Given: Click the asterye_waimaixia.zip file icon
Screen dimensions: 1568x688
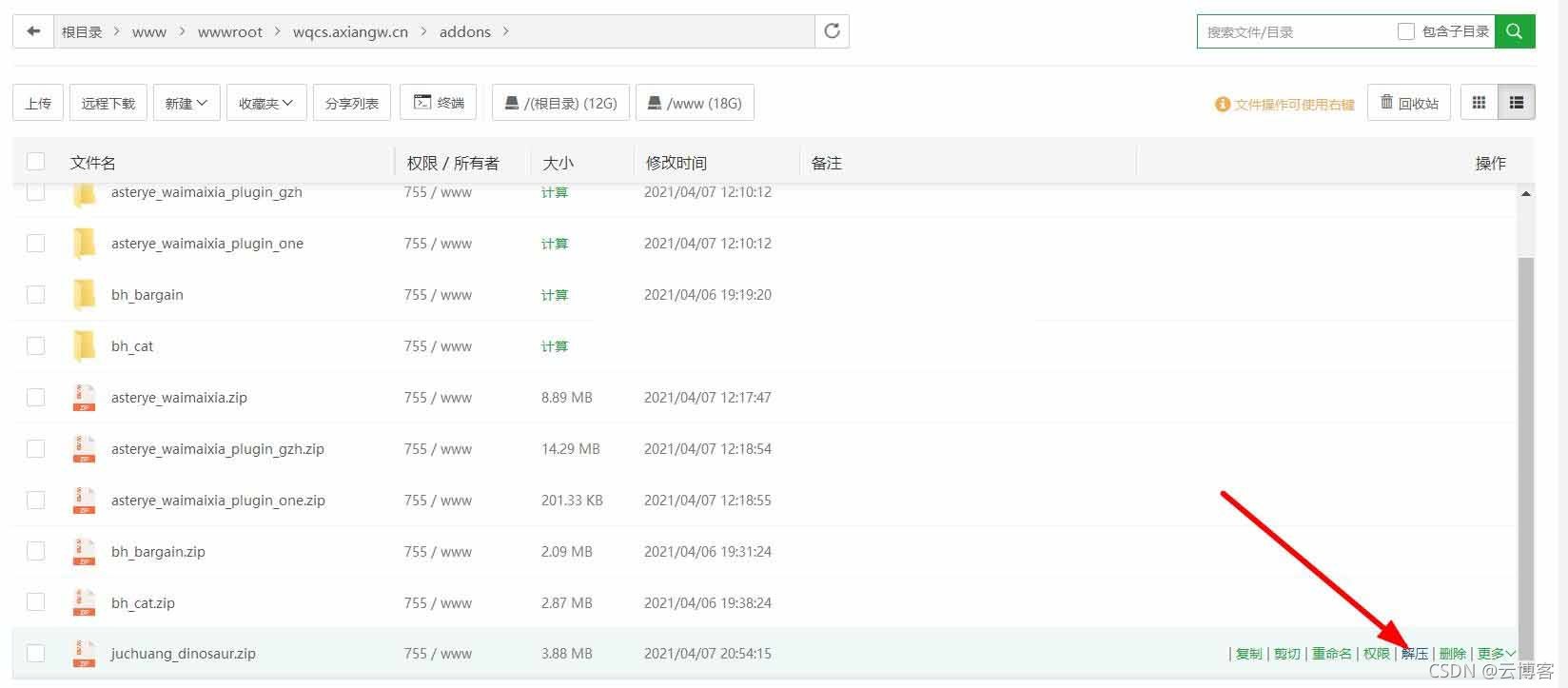Looking at the screenshot, I should pos(84,398).
